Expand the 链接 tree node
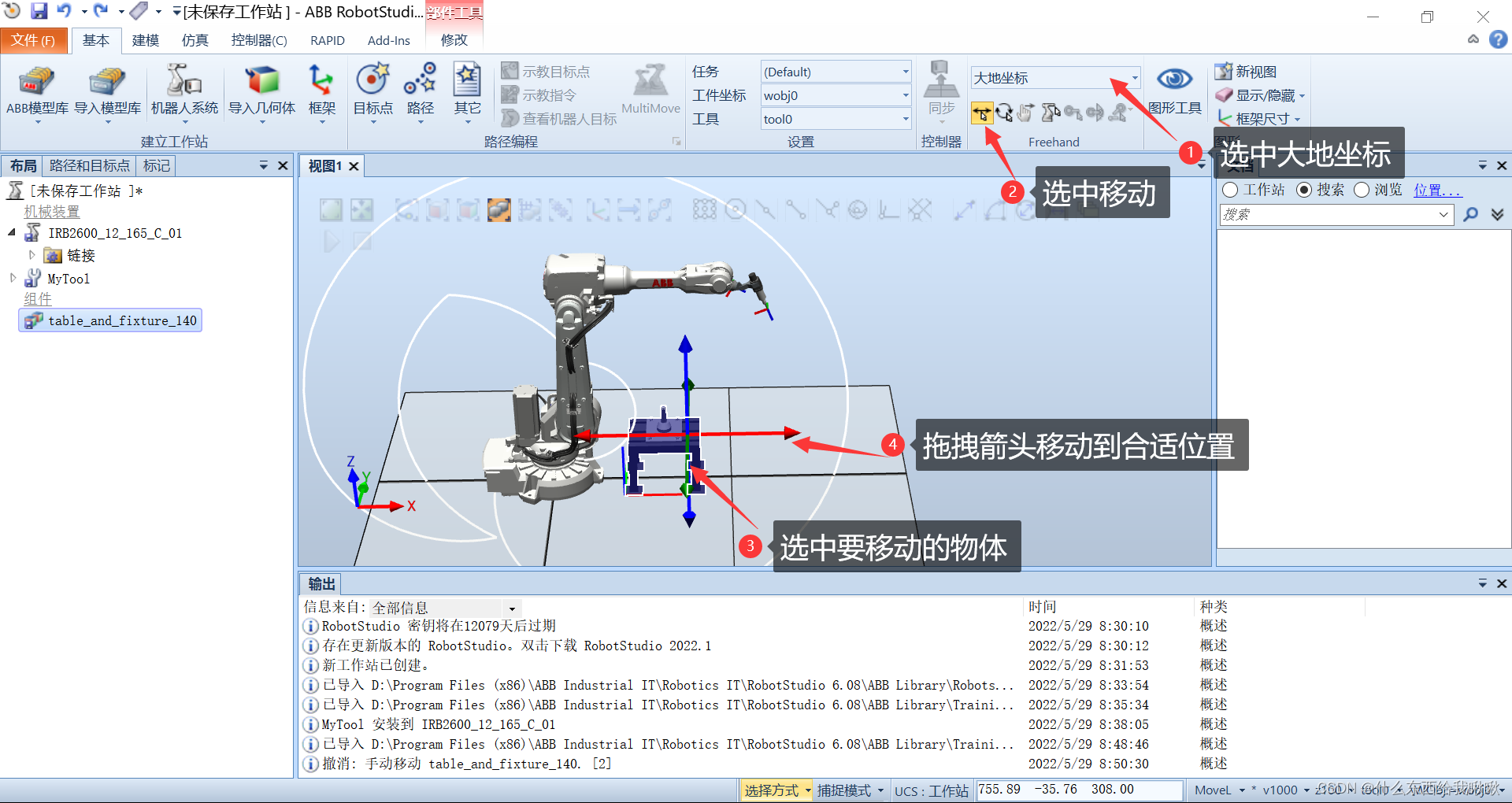Viewport: 1512px width, 803px height. pos(31,255)
